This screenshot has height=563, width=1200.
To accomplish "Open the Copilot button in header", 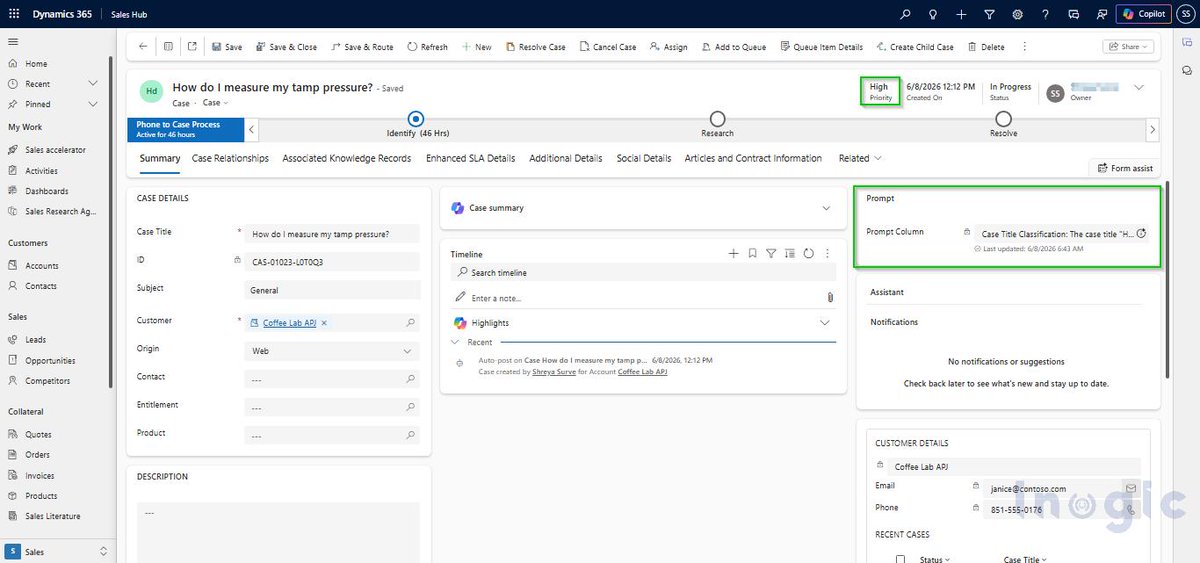I will coord(1143,14).
